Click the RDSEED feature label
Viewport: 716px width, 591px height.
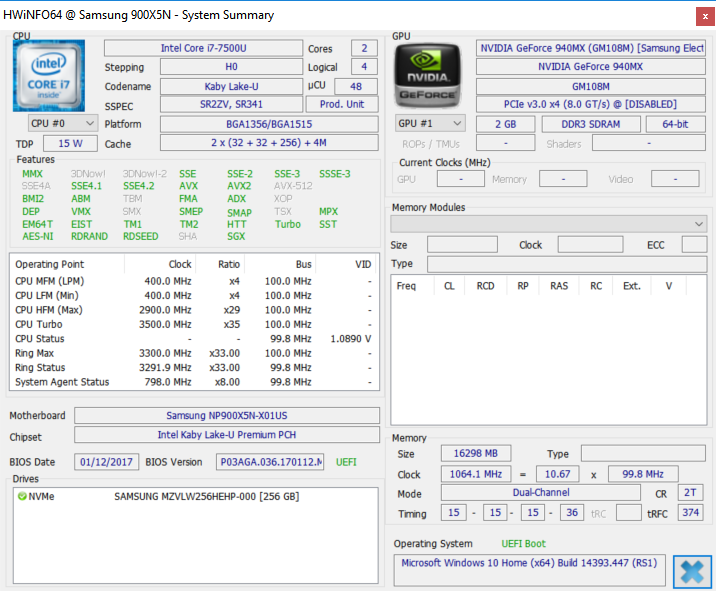141,236
